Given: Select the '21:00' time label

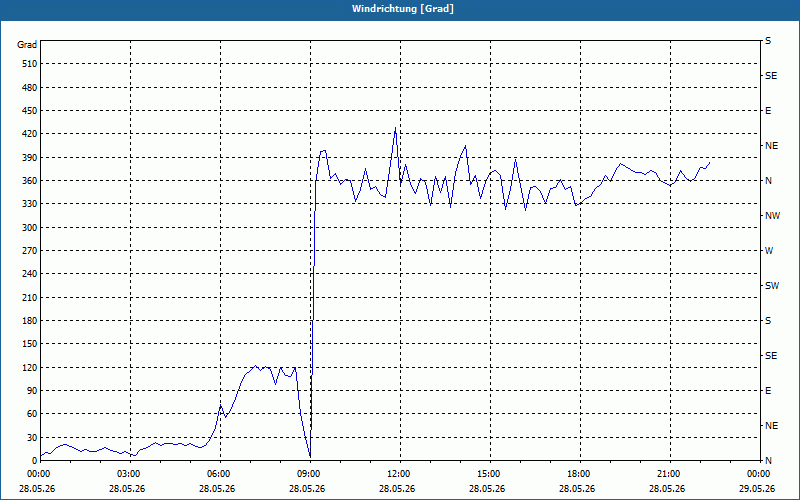Looking at the screenshot, I should (x=670, y=474).
